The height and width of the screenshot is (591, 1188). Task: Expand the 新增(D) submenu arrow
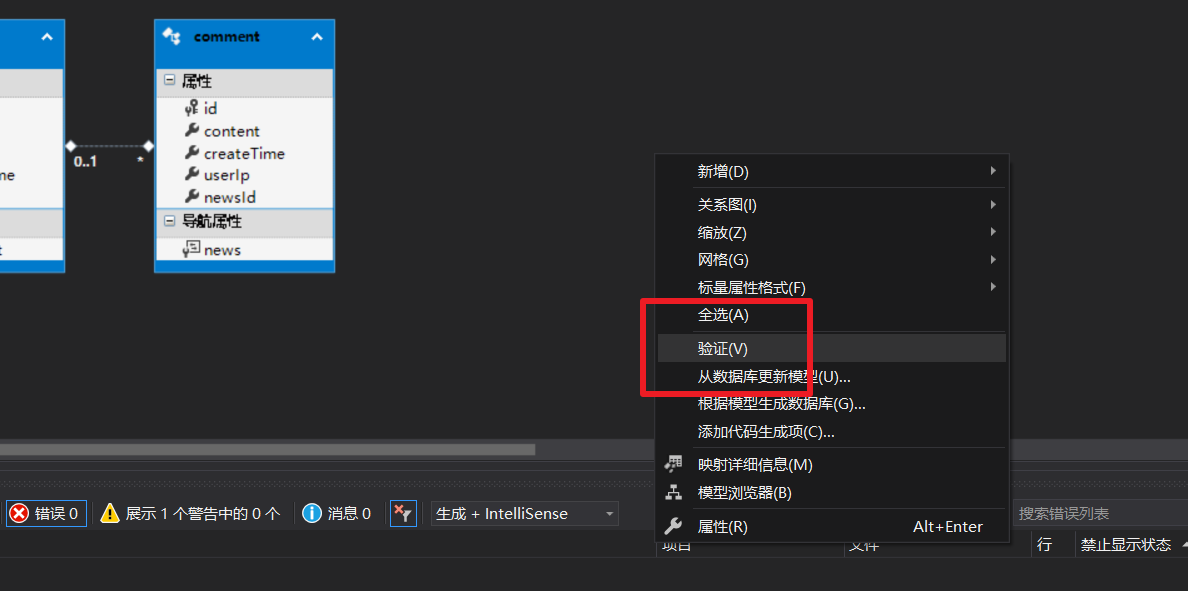pyautogui.click(x=992, y=171)
